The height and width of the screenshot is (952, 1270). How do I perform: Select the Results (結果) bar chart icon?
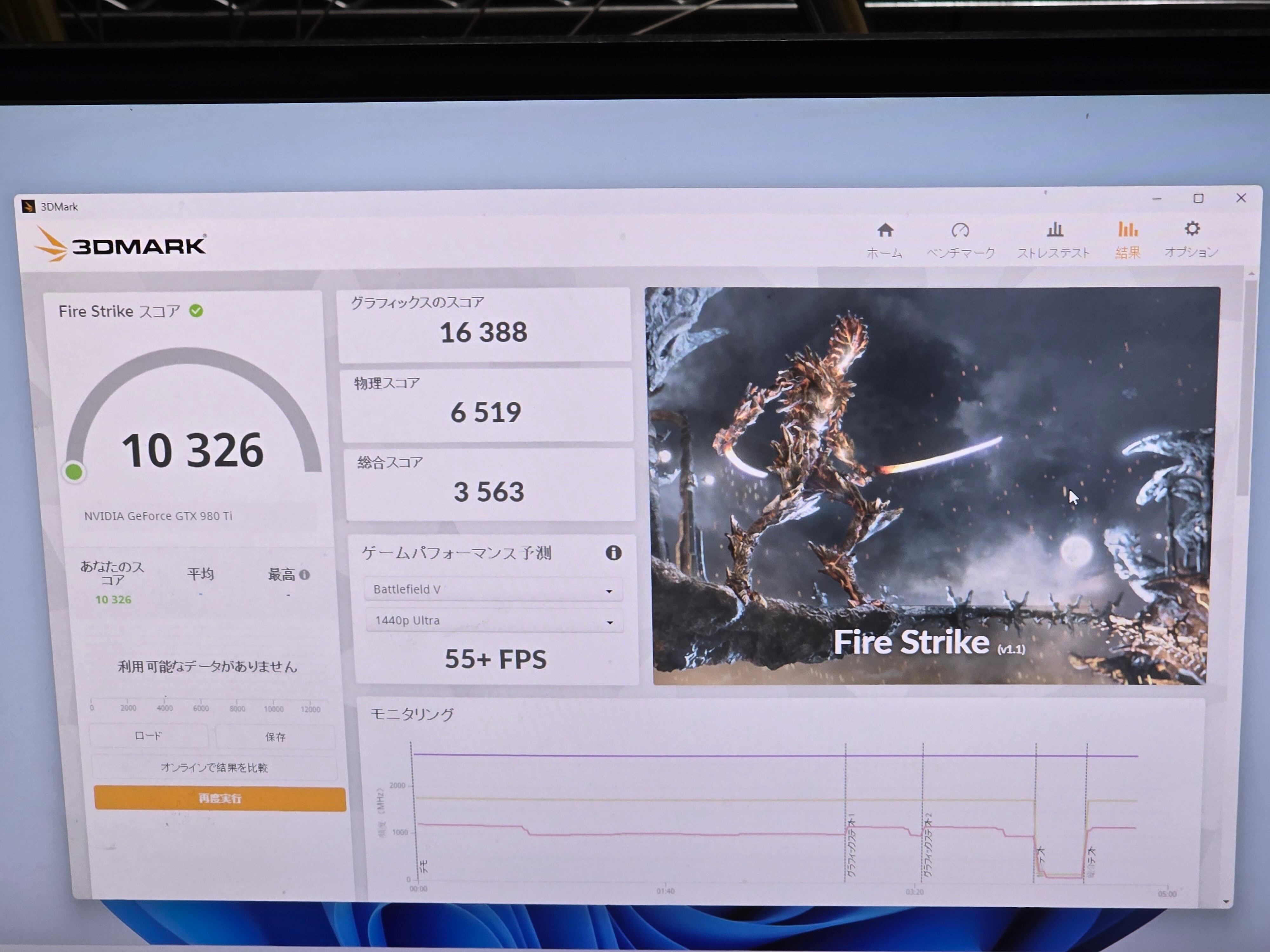[1128, 229]
